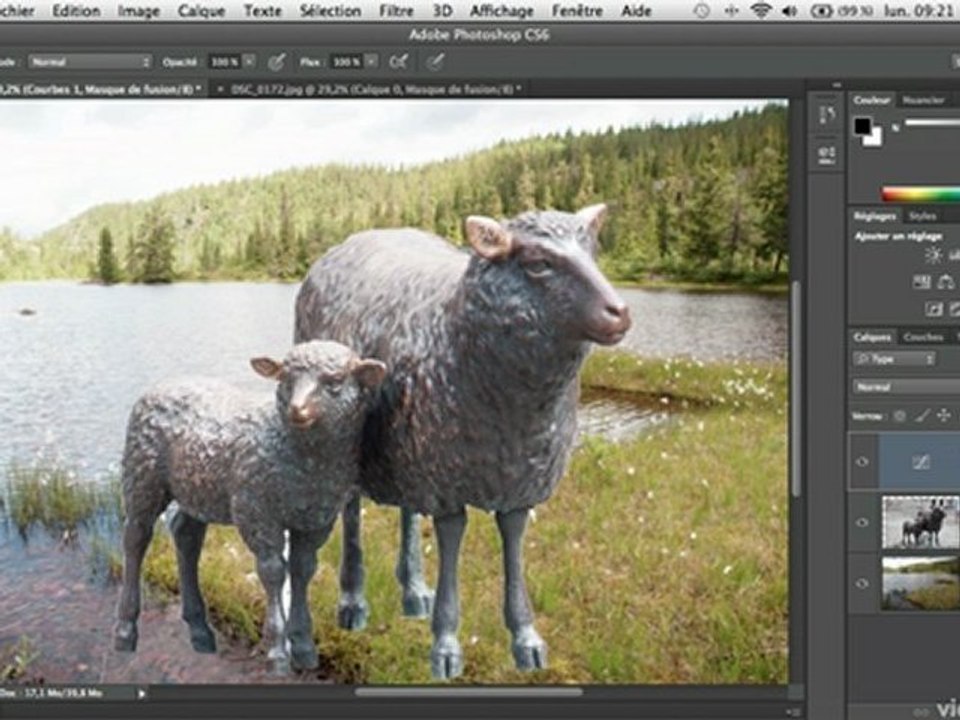Select the Curves adjustment layer icon
The width and height of the screenshot is (960, 720).
pos(921,462)
